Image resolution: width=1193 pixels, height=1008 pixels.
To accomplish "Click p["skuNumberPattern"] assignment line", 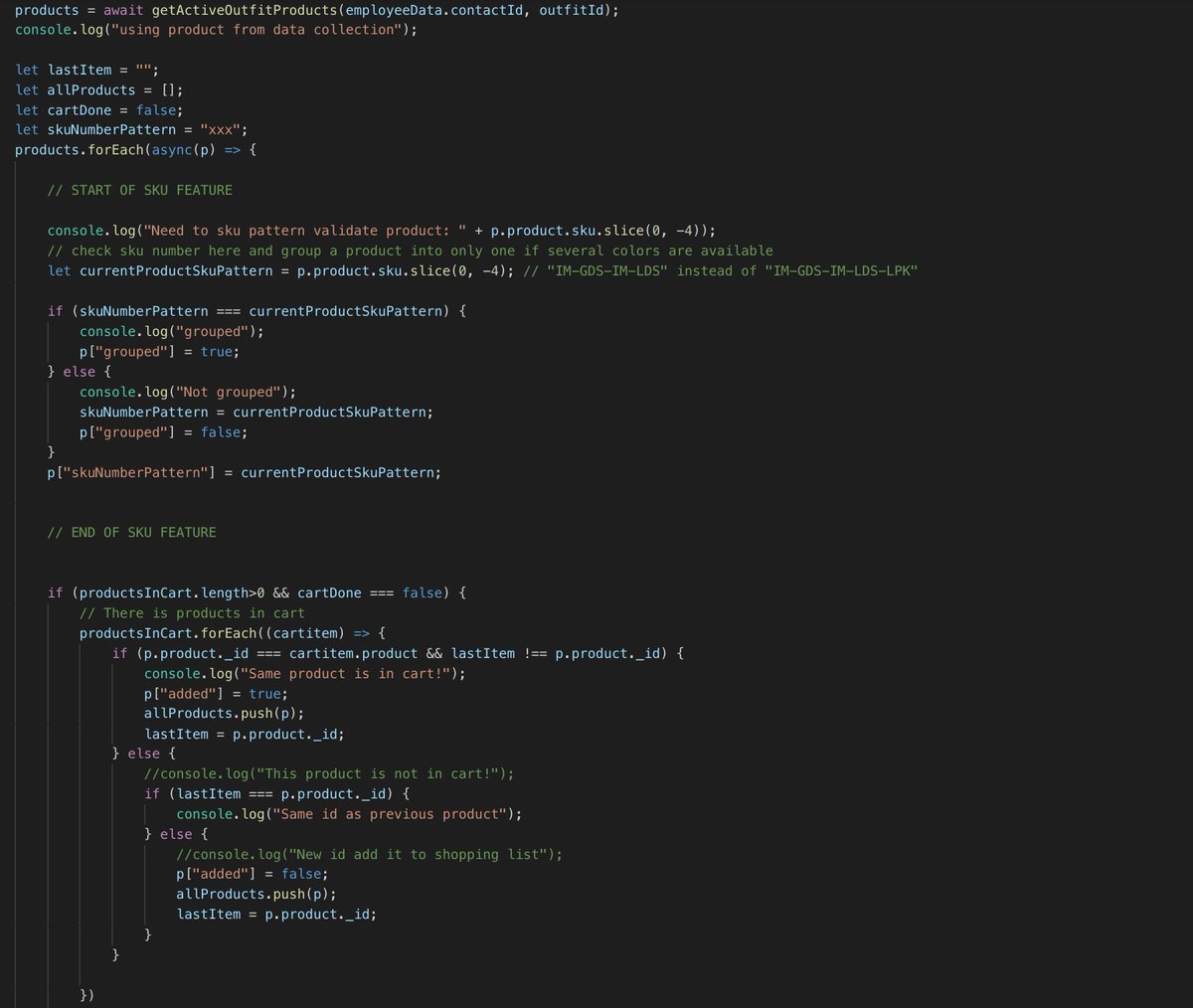I will tap(245, 472).
